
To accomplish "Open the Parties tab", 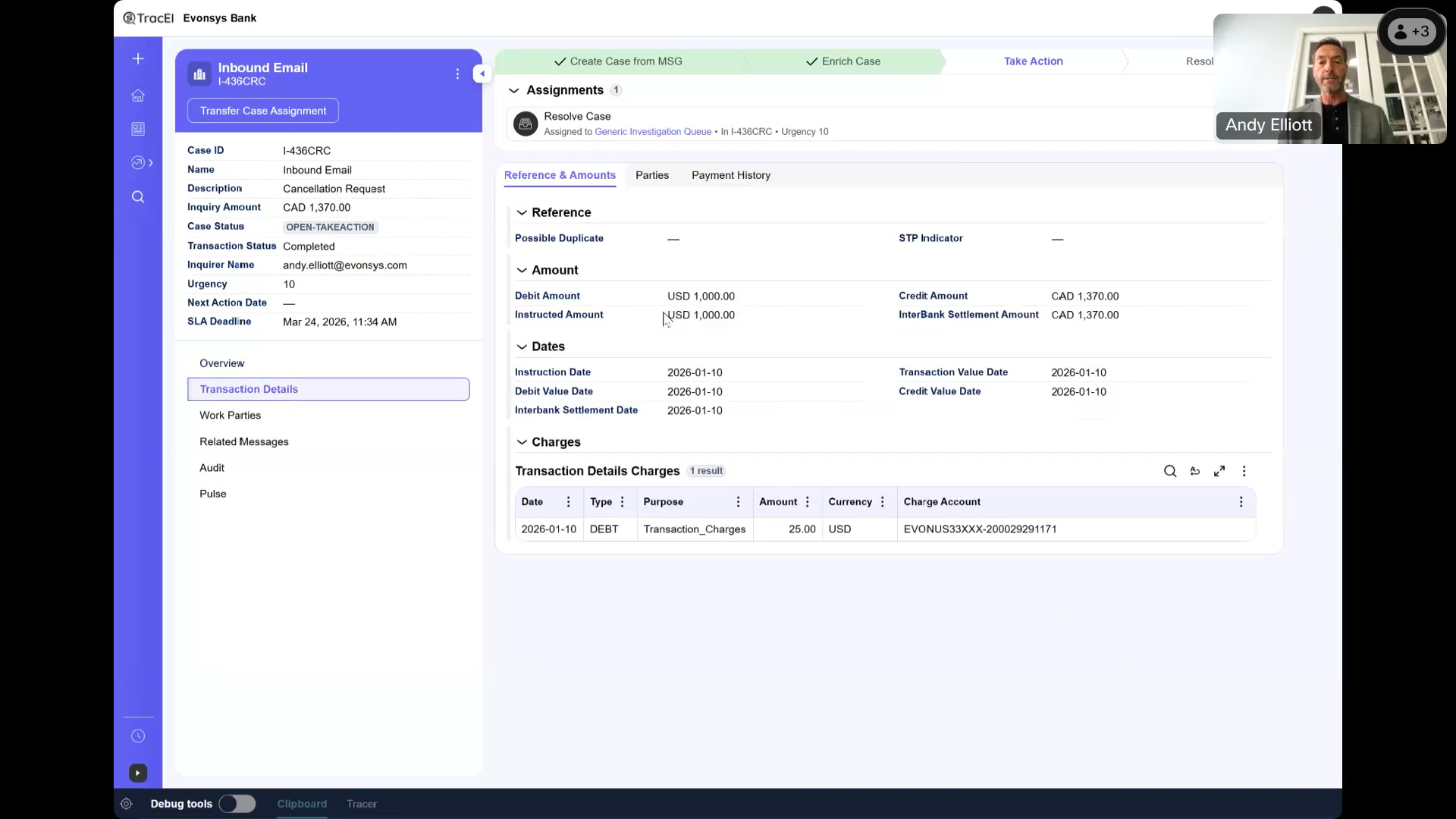I will [x=652, y=175].
